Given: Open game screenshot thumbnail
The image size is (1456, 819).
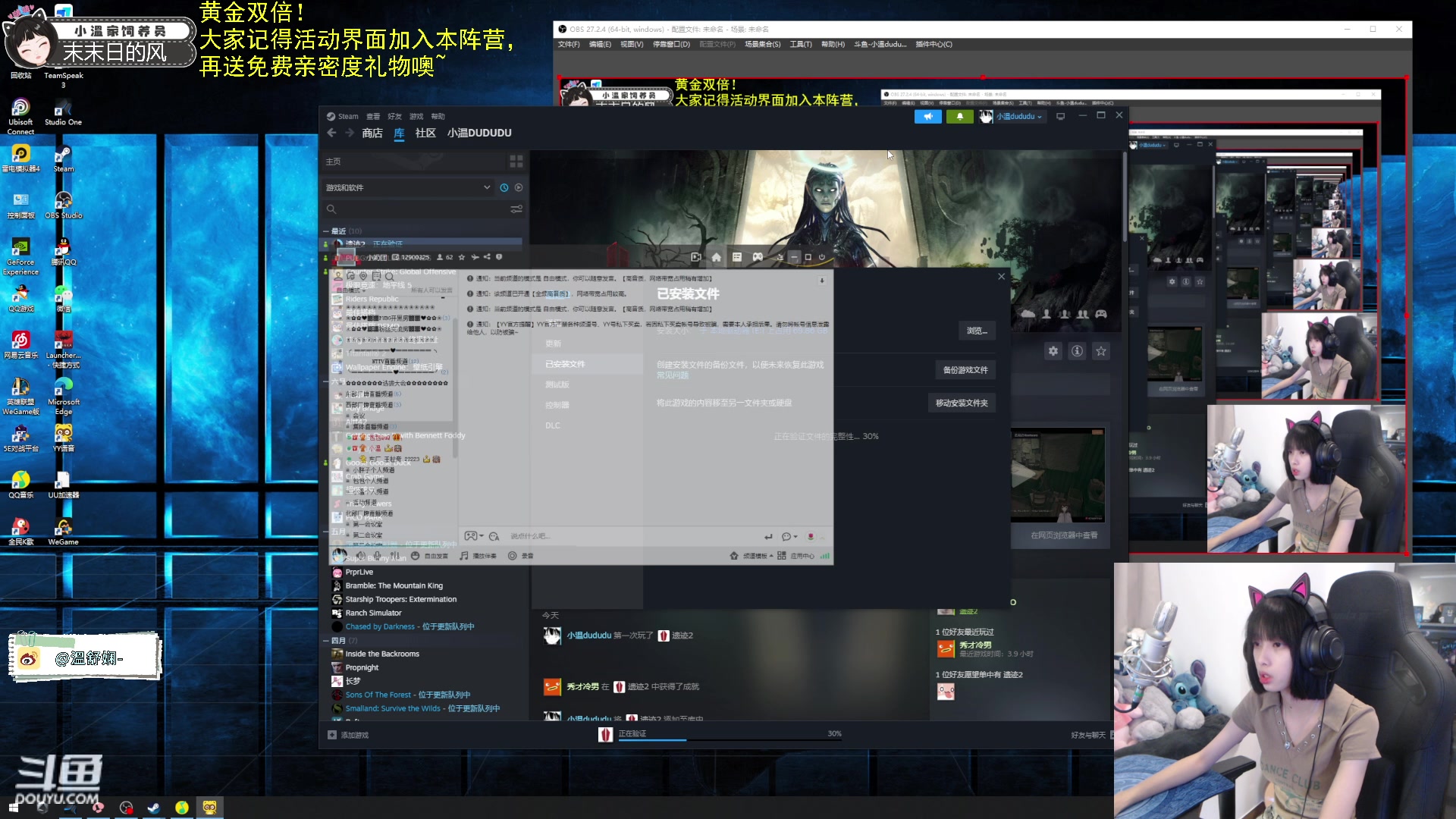Looking at the screenshot, I should click(x=1057, y=475).
